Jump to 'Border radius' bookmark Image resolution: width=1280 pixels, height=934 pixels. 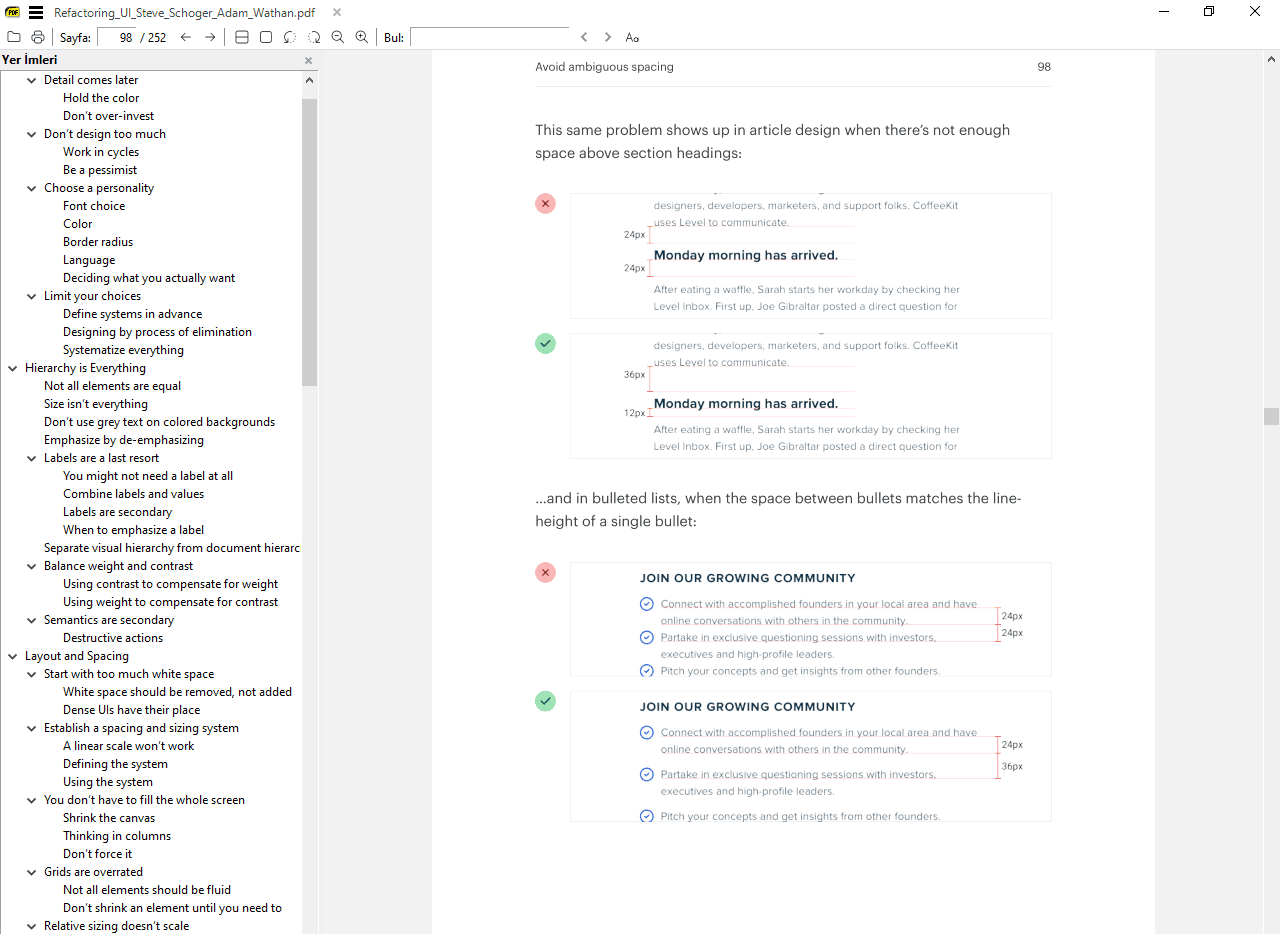click(98, 242)
